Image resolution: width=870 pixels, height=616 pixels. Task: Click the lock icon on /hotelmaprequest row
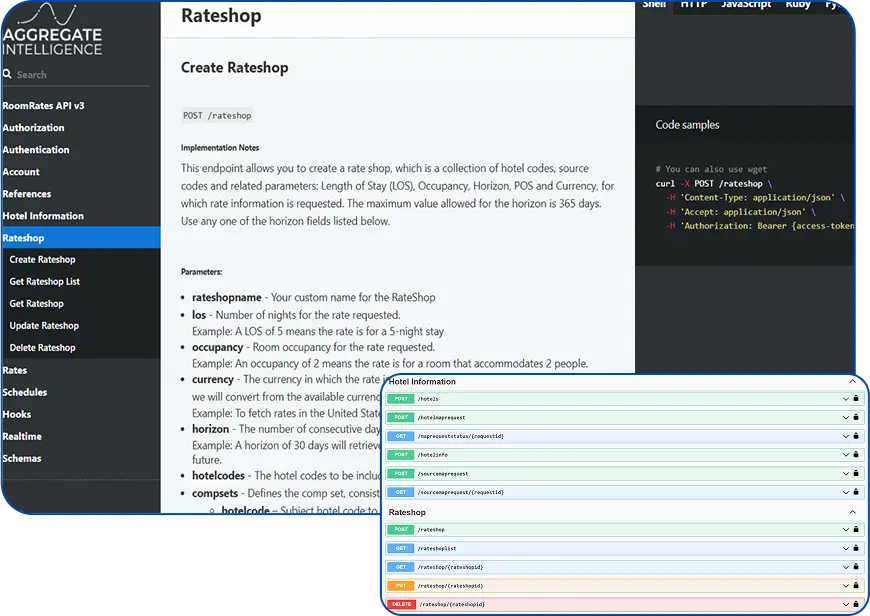point(856,417)
